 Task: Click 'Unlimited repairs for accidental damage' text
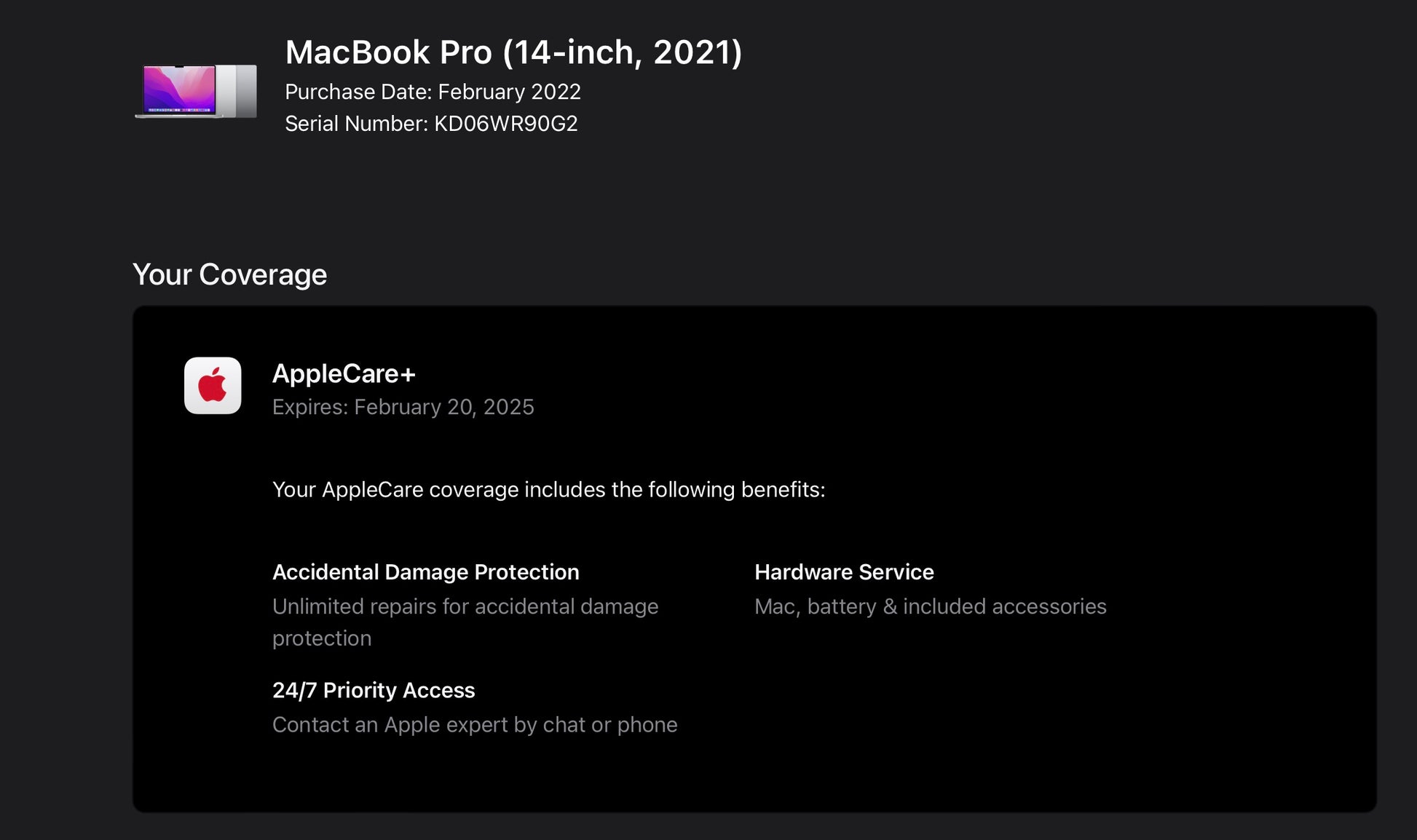[x=465, y=606]
